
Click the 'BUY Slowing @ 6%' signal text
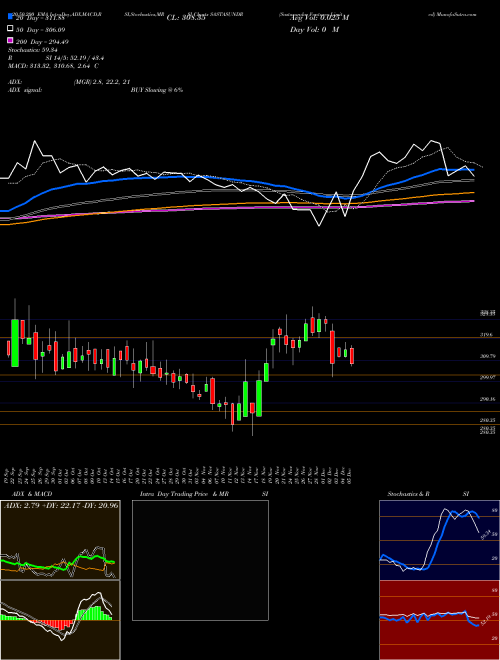[157, 90]
